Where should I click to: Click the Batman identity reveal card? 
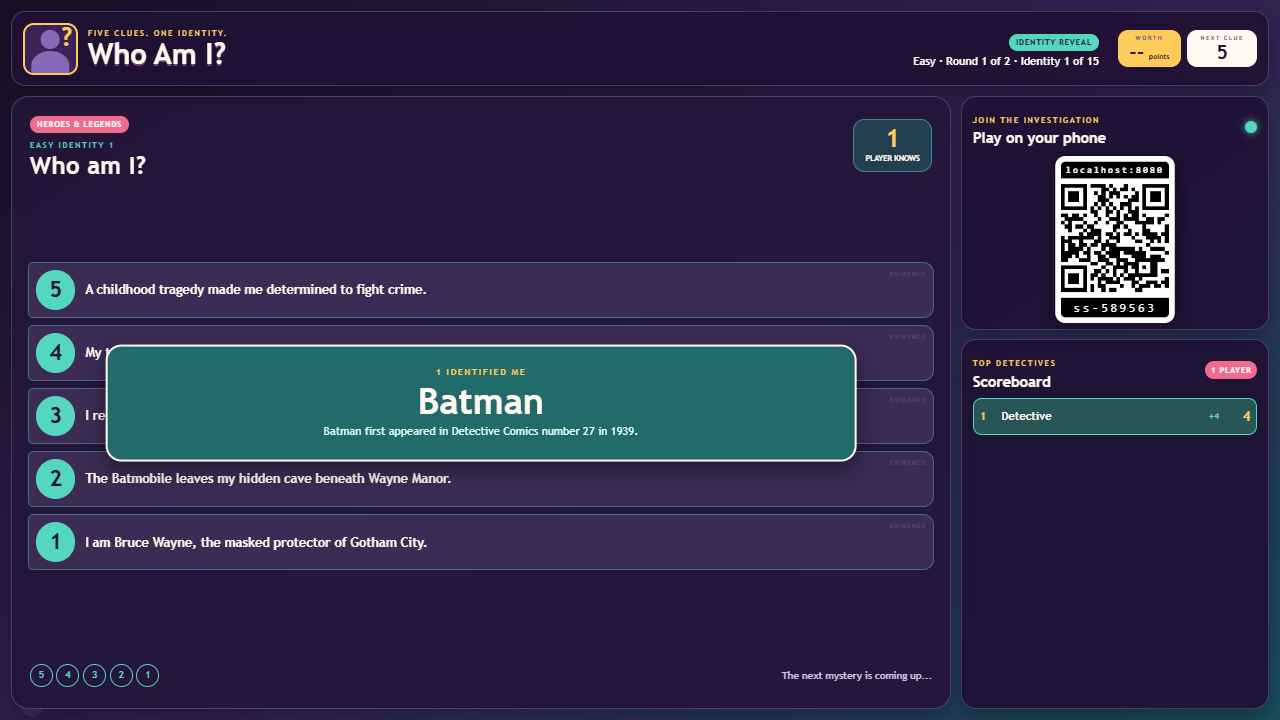tap(481, 403)
